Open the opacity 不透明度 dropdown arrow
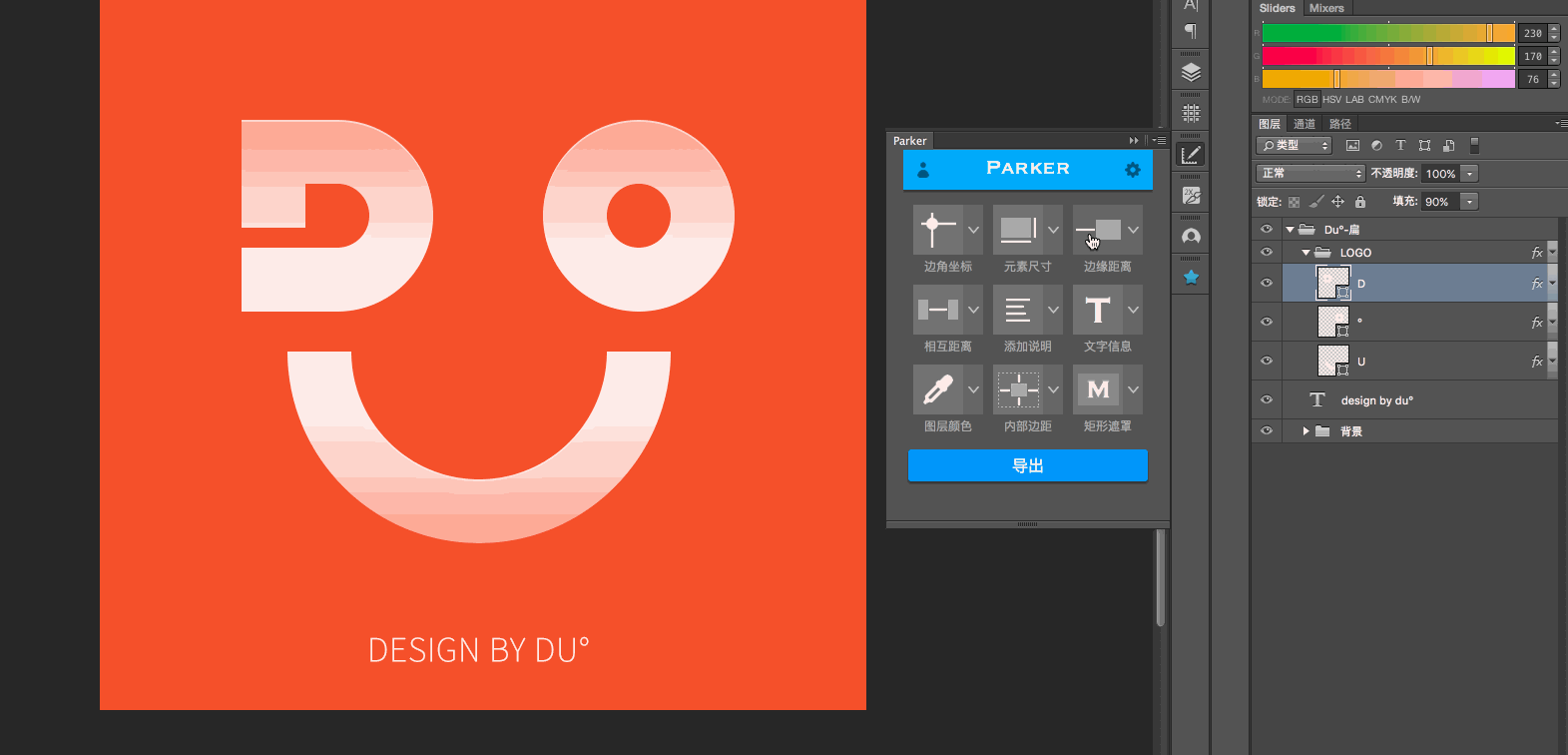Screen dimensions: 1568x755 point(1469,174)
